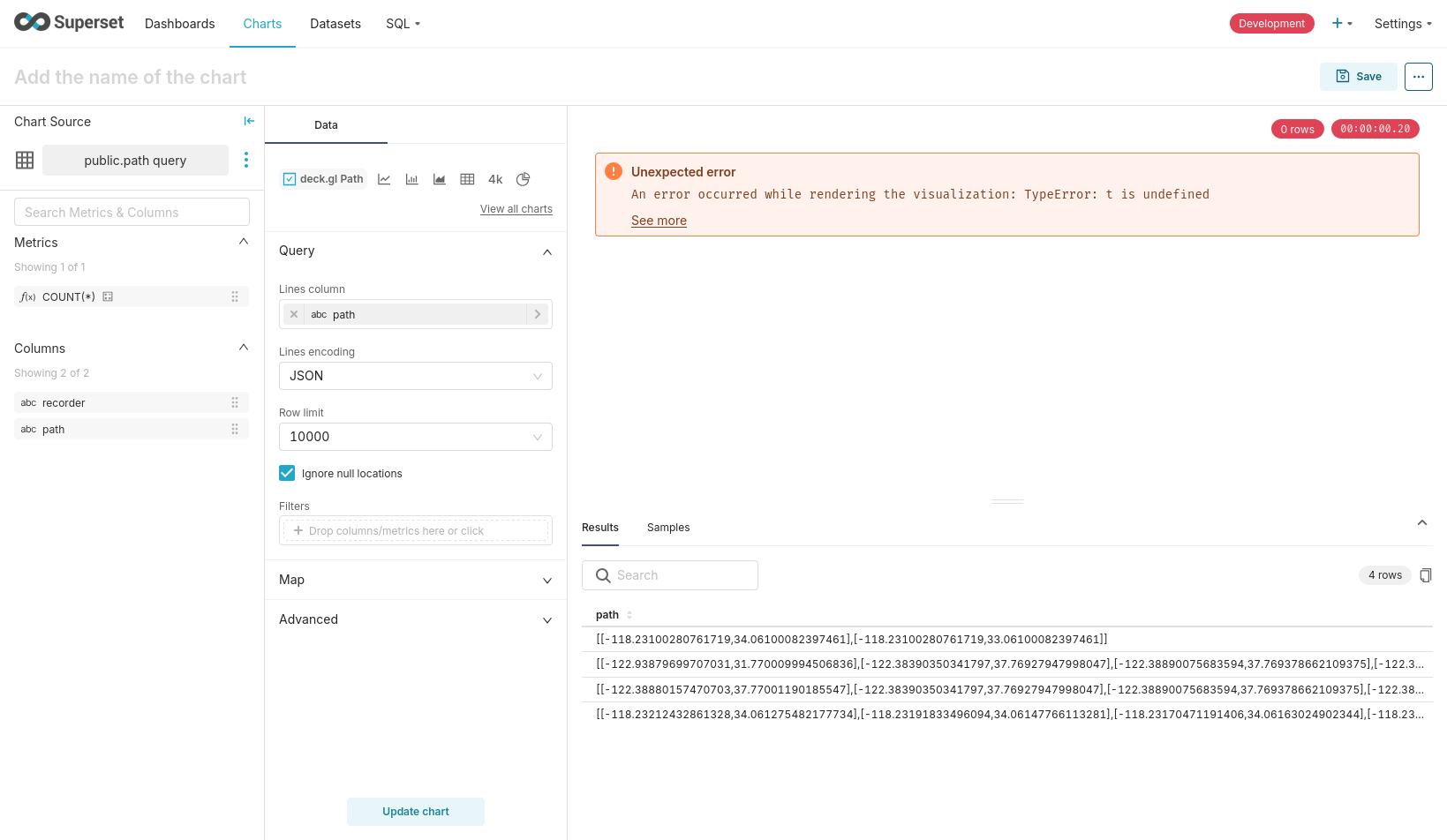This screenshot has height=840, width=1447.
Task: Open the chart actions ellipsis menu
Action: (x=1419, y=77)
